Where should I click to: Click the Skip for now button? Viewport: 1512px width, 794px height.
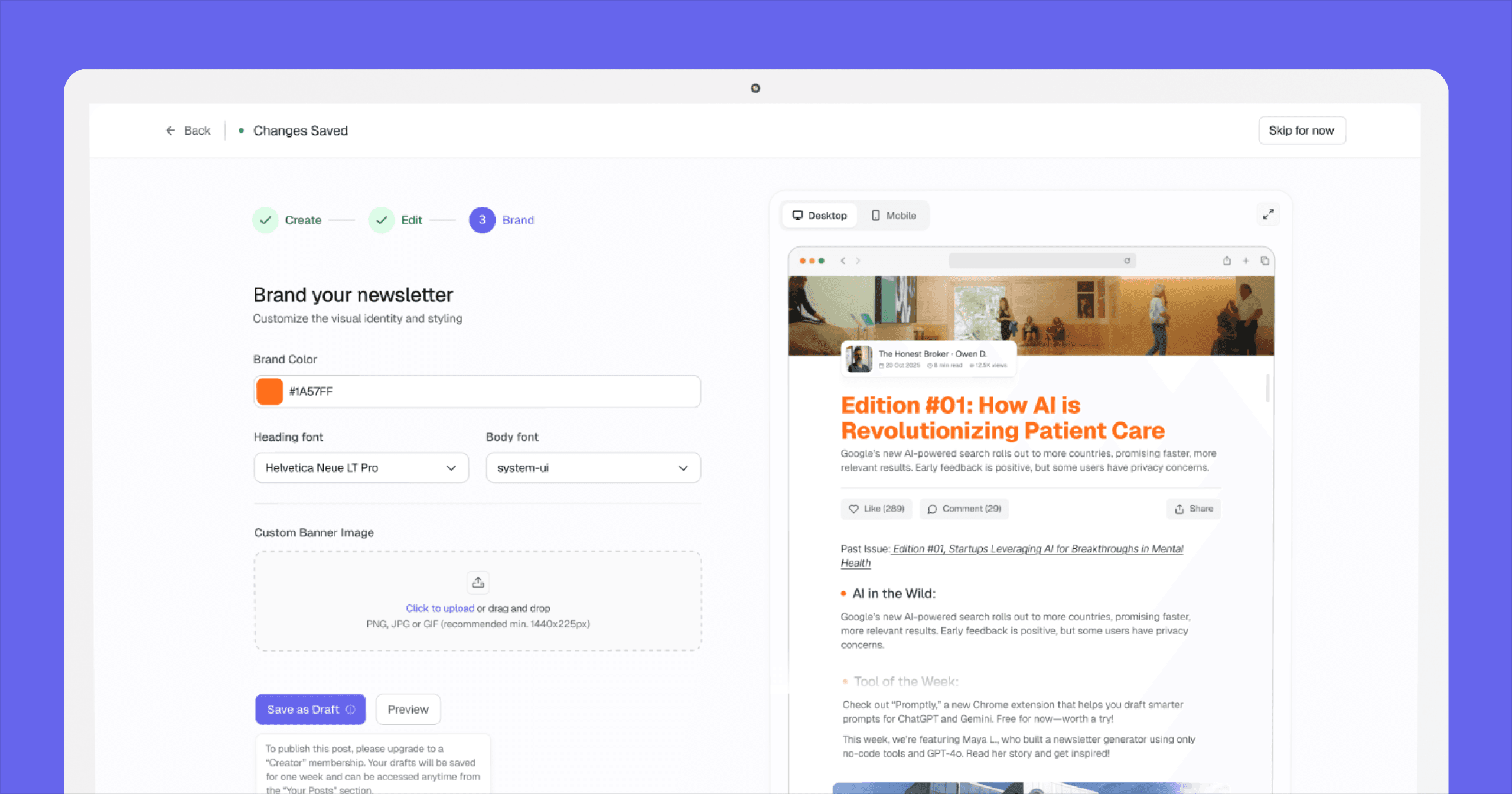tap(1301, 131)
